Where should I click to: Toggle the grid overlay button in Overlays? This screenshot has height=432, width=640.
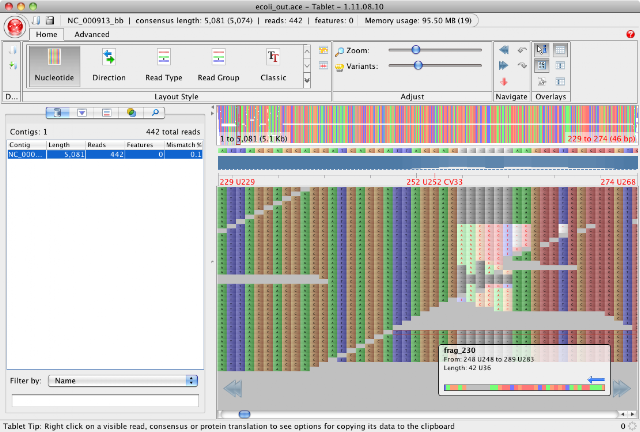click(x=560, y=50)
